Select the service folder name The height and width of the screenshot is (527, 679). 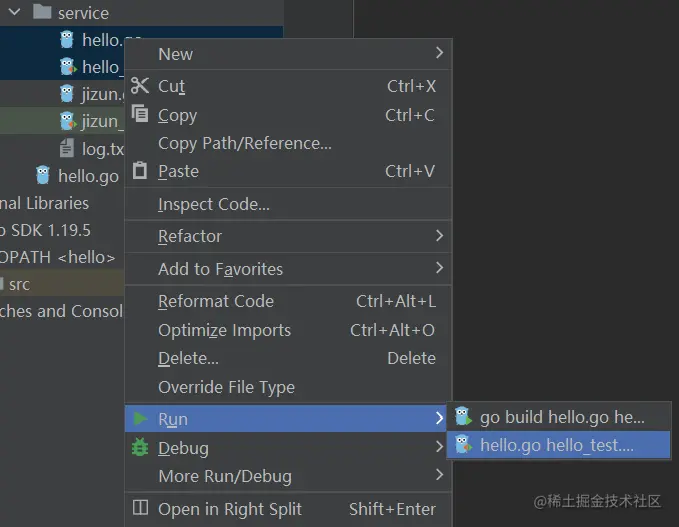click(83, 13)
